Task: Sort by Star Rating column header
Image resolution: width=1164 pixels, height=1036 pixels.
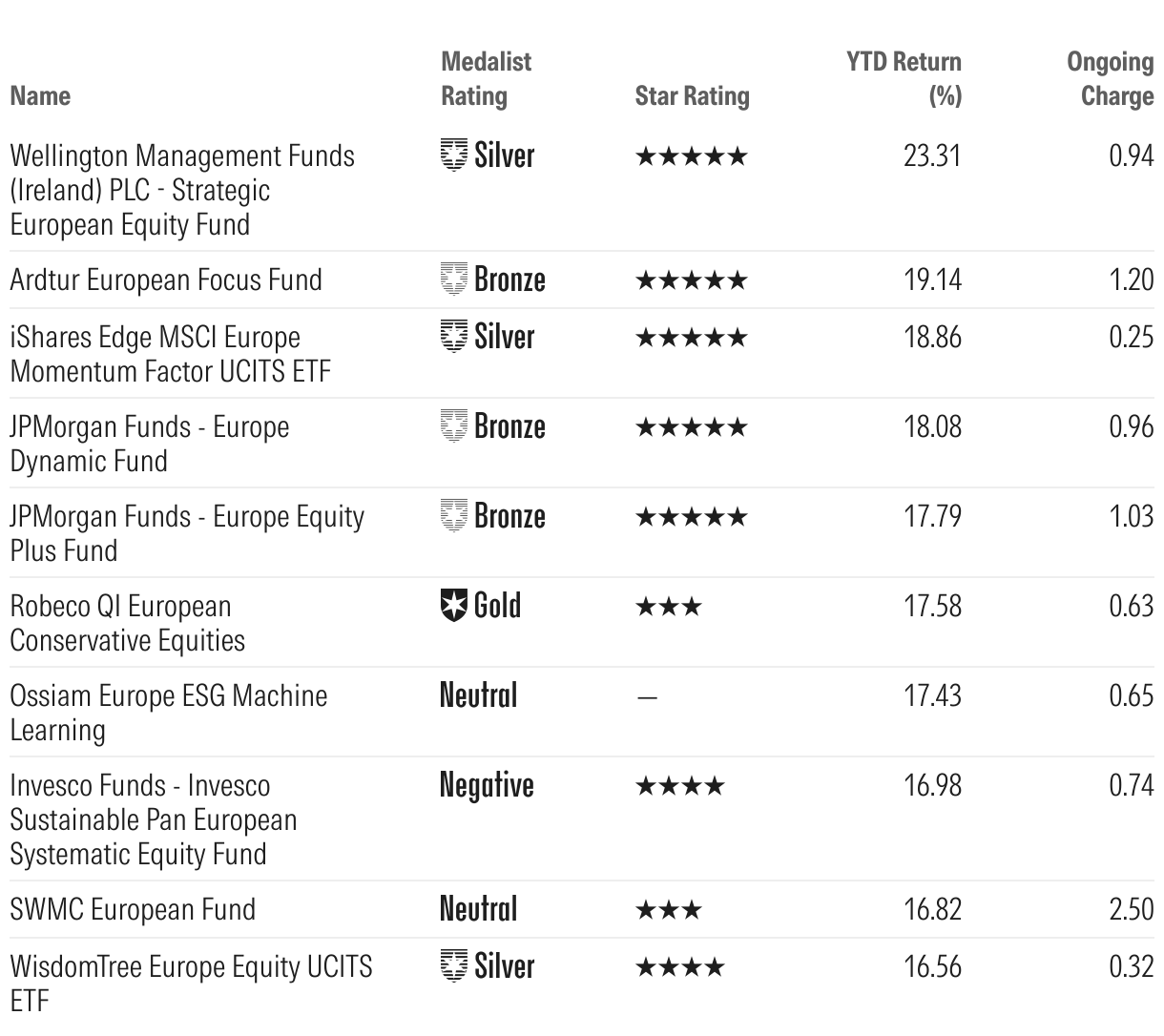Action: (693, 96)
